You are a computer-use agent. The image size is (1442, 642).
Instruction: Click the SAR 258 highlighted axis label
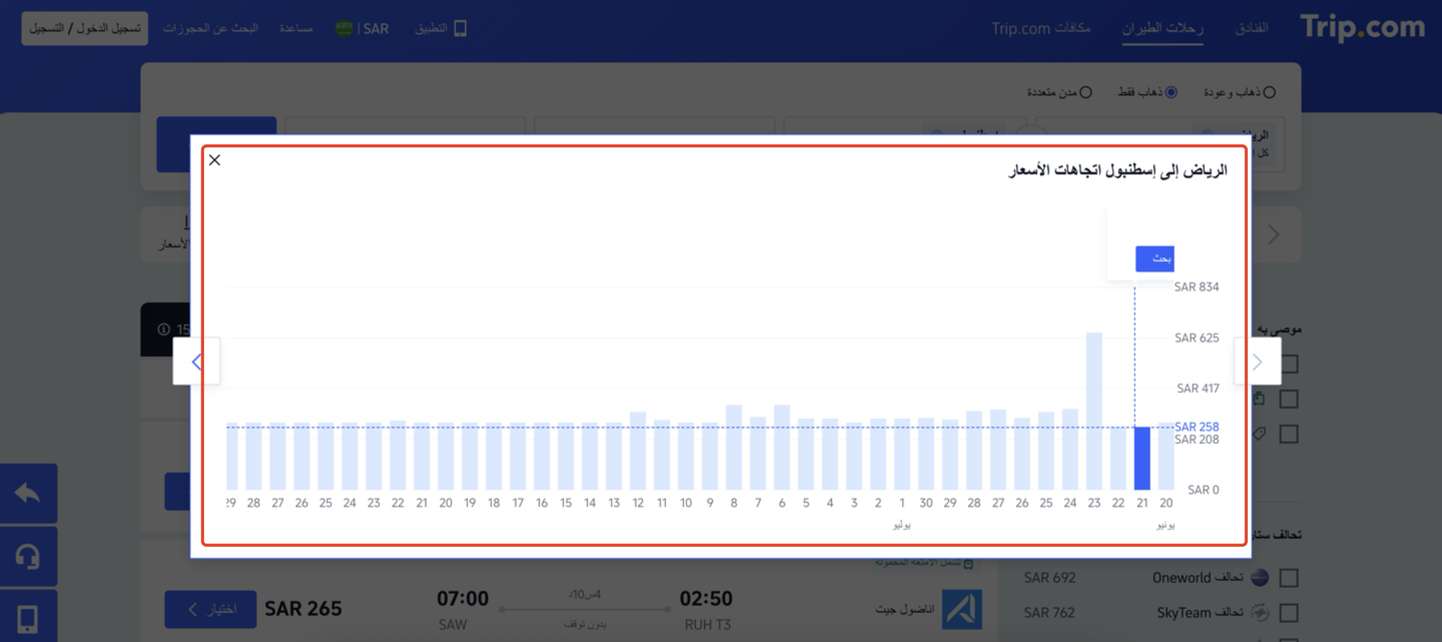[x=1197, y=427]
